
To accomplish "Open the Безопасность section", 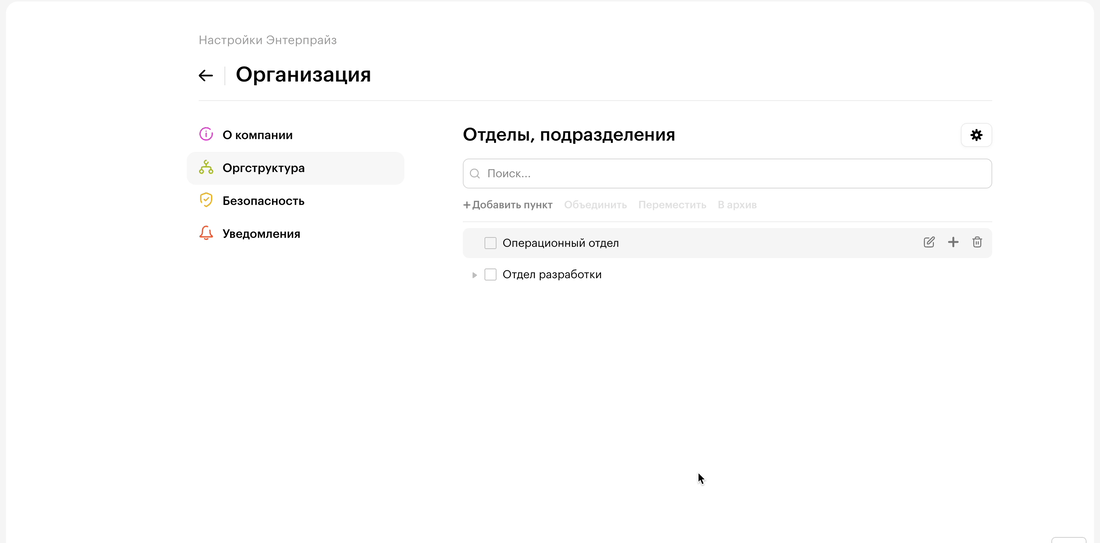I will pyautogui.click(x=295, y=201).
